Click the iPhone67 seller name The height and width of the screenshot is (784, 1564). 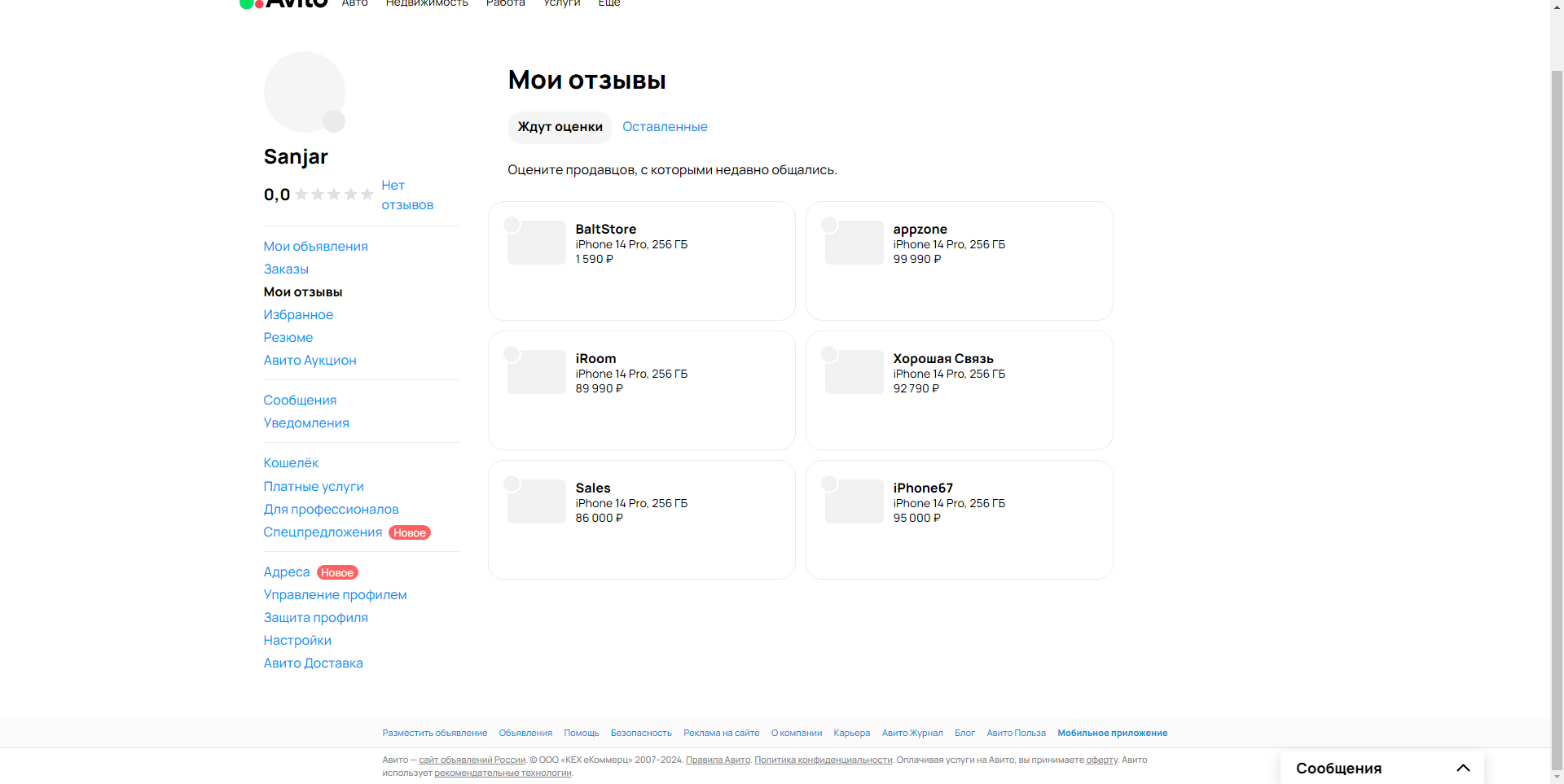pyautogui.click(x=923, y=488)
